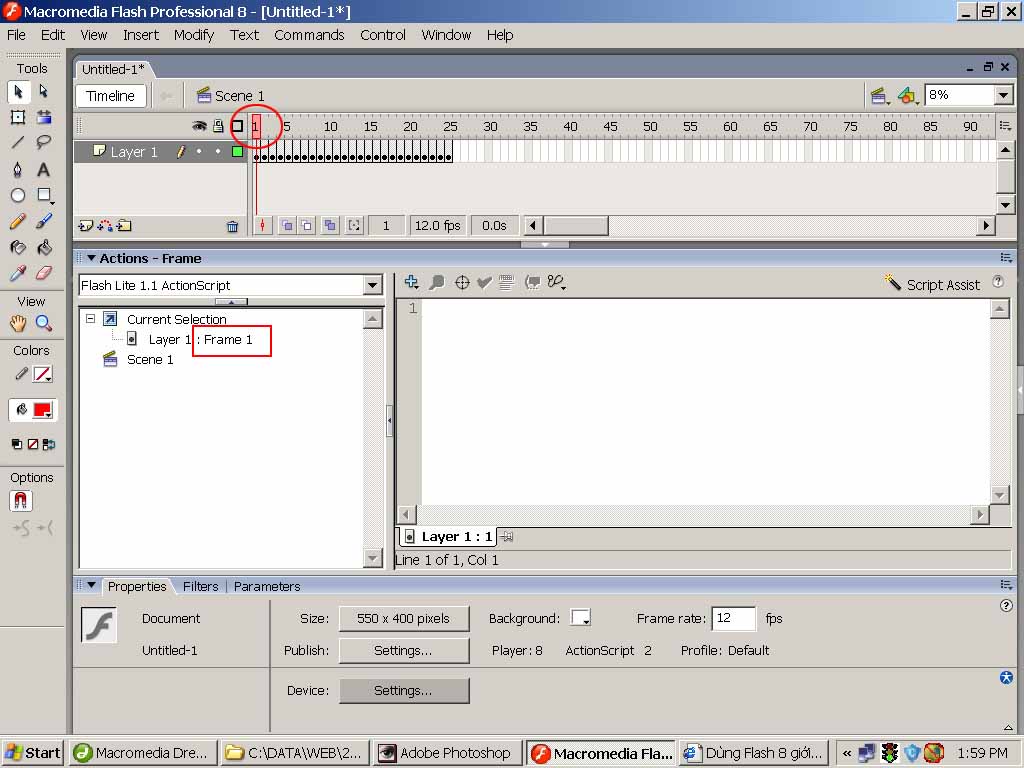Screen dimensions: 1024x768
Task: Open the Insert menu
Action: pos(141,35)
